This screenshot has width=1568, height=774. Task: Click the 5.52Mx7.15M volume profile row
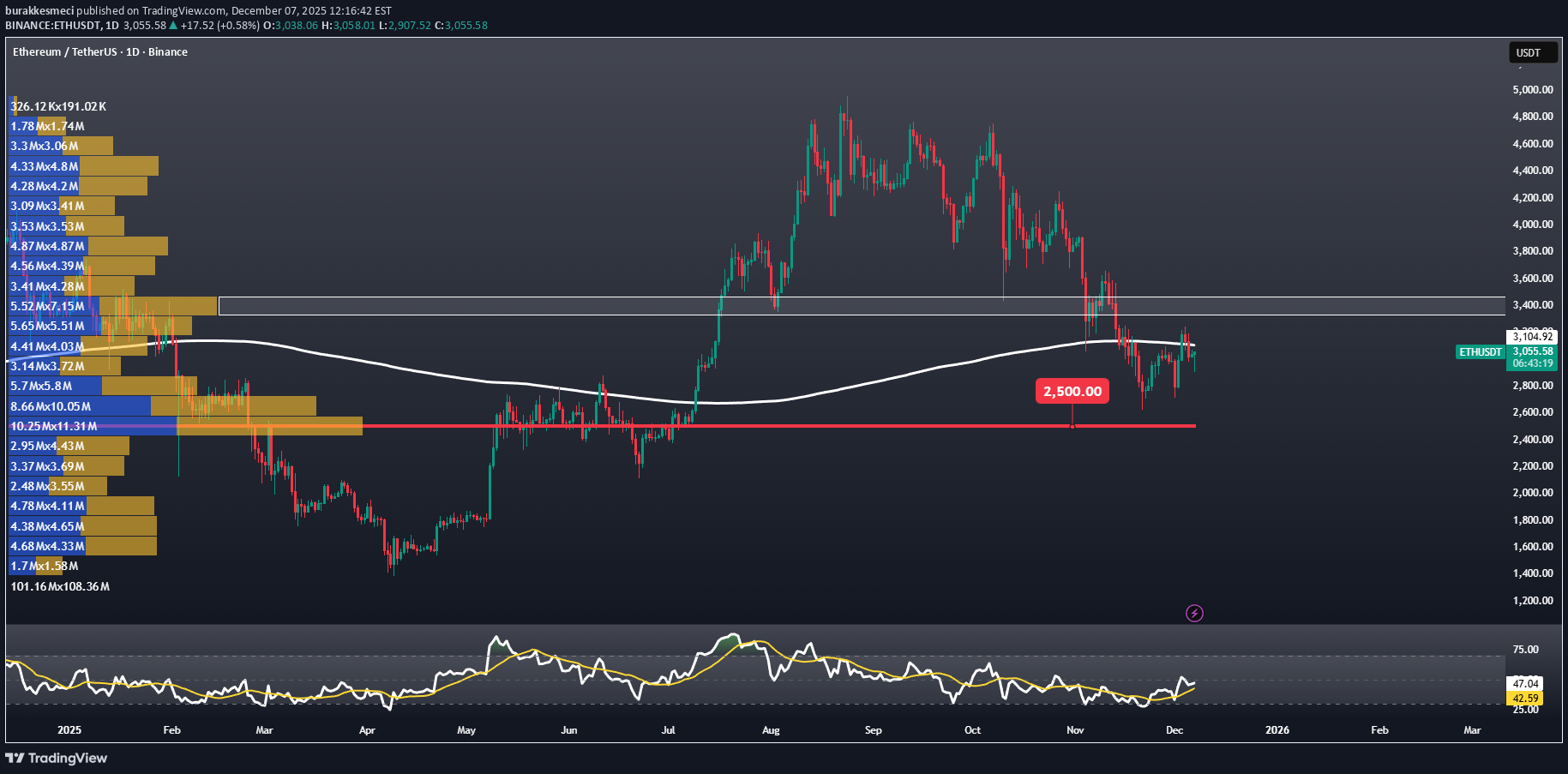point(48,306)
